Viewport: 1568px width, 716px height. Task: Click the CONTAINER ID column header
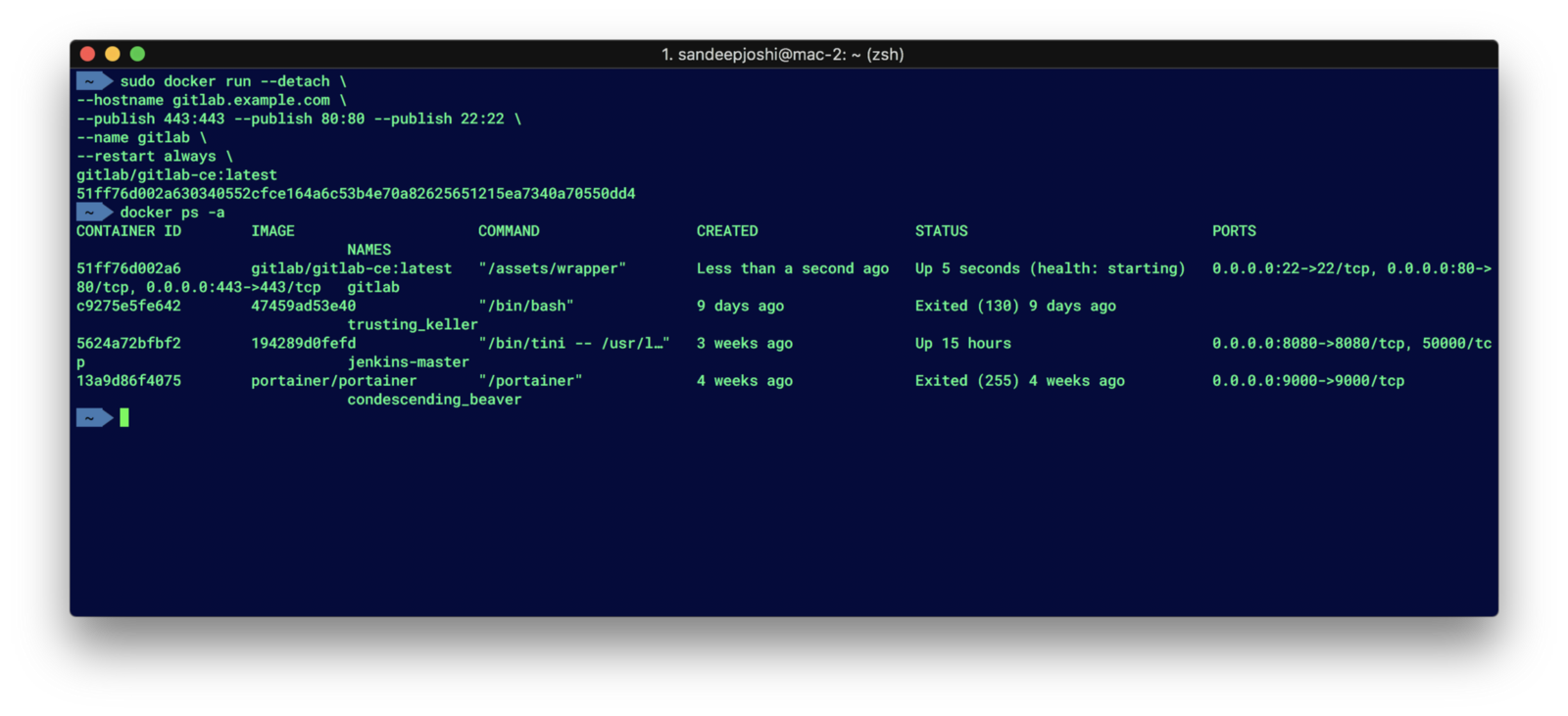(x=129, y=231)
